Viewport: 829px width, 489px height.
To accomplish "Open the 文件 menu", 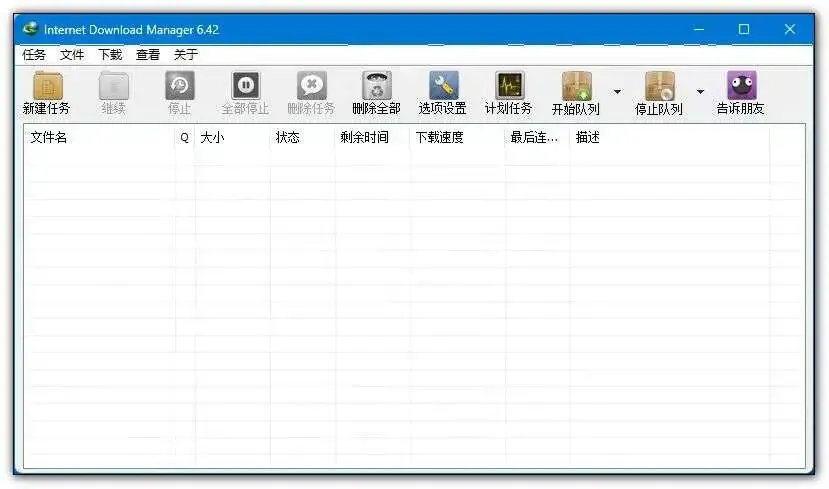I will (x=72, y=54).
